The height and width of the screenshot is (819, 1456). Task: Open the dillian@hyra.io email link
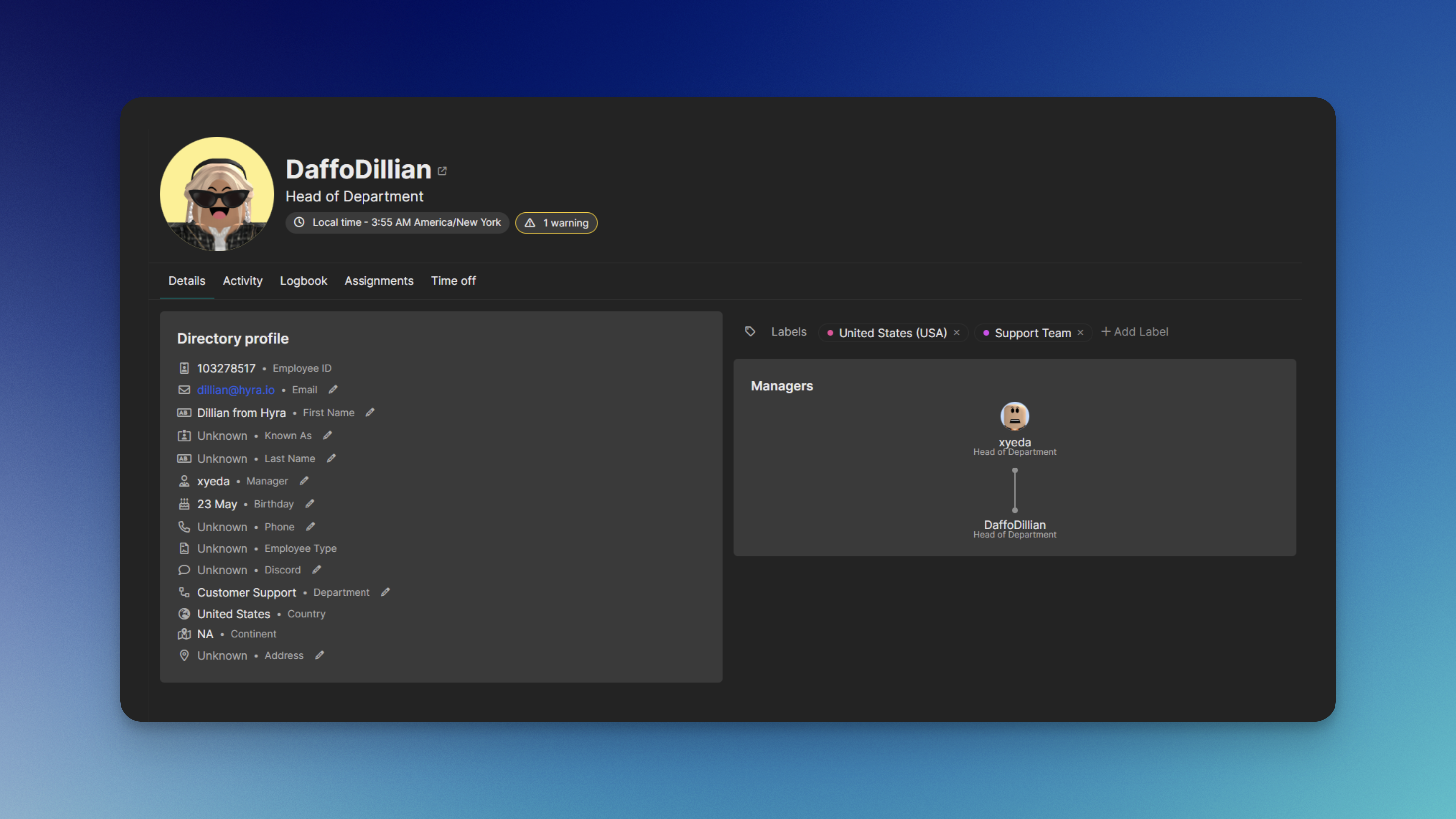pyautogui.click(x=236, y=389)
